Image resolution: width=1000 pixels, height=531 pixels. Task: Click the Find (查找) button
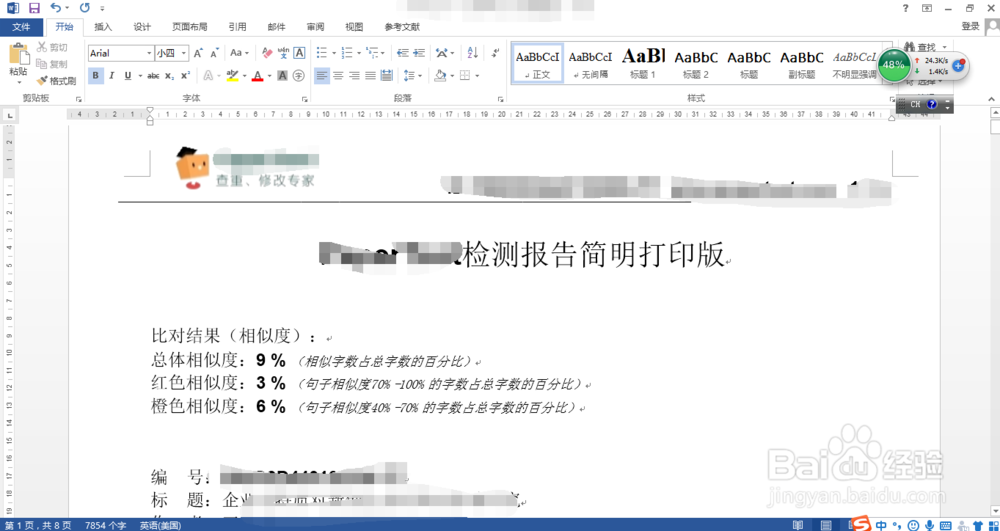click(926, 47)
